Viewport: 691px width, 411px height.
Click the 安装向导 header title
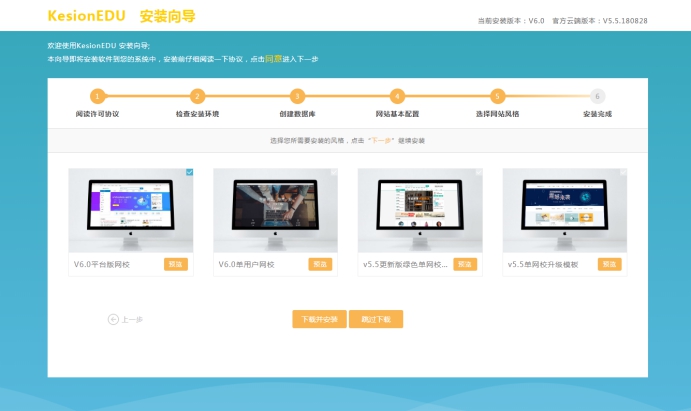[x=167, y=16]
